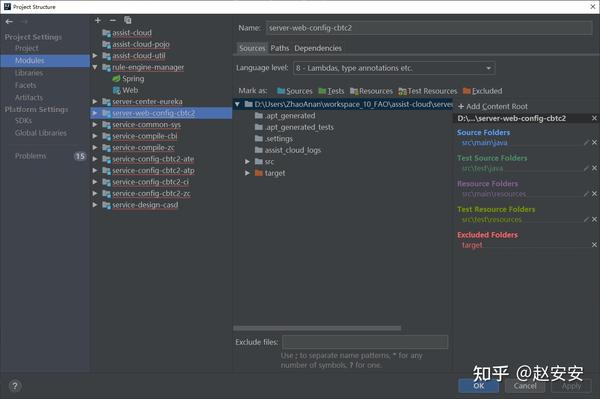Click the back arrow icon
Viewport: 600px width, 399px height.
point(10,22)
